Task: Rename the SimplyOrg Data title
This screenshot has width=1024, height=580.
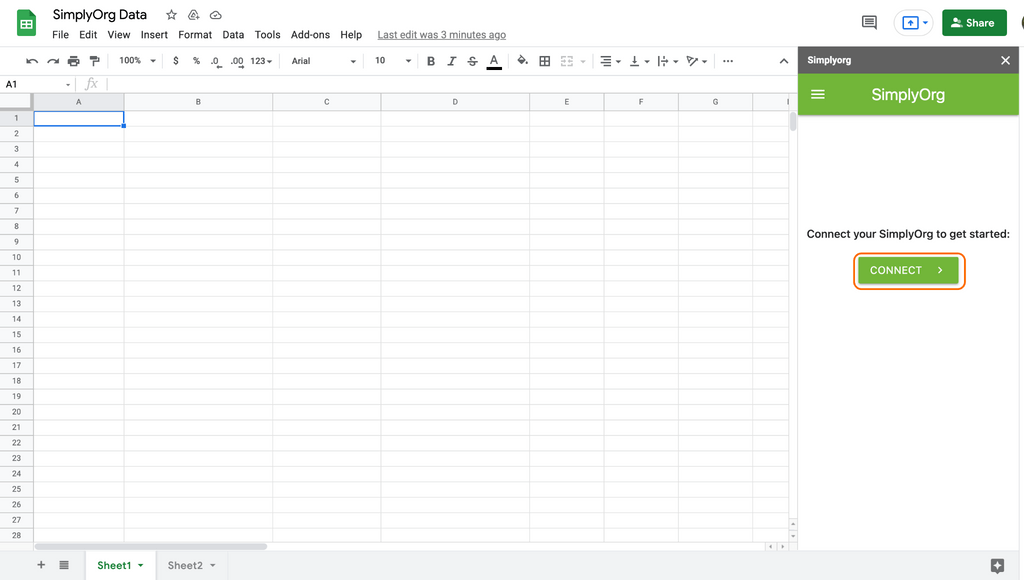Action: pos(100,14)
